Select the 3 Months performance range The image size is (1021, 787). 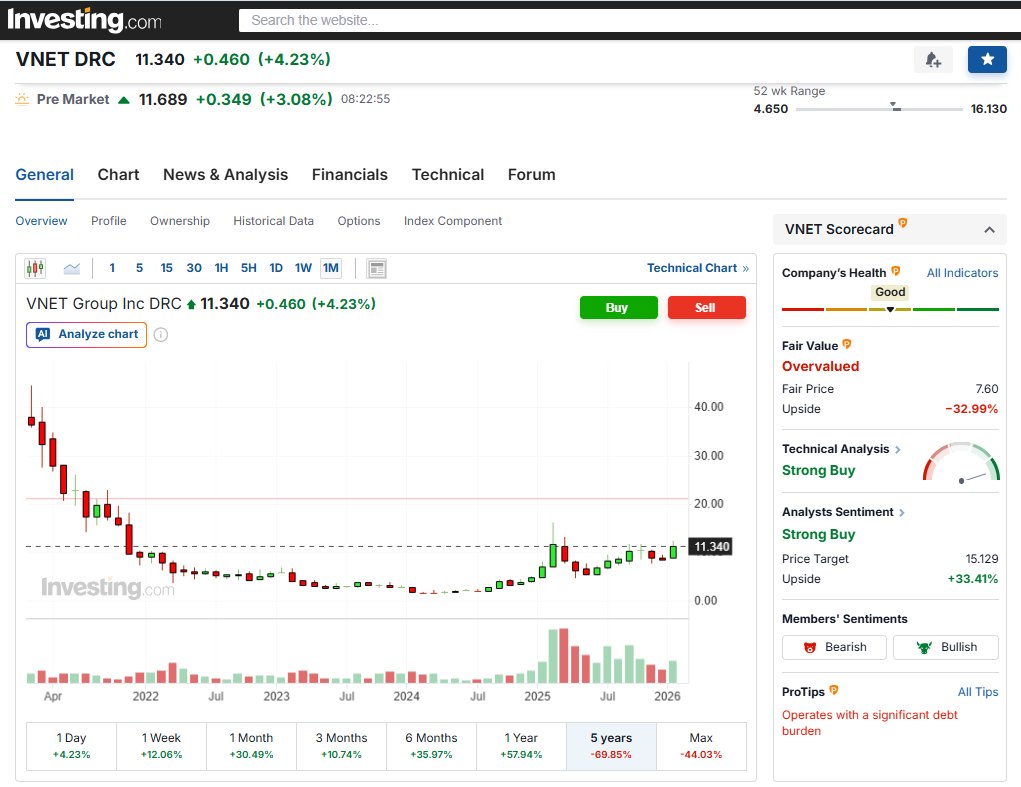(341, 746)
